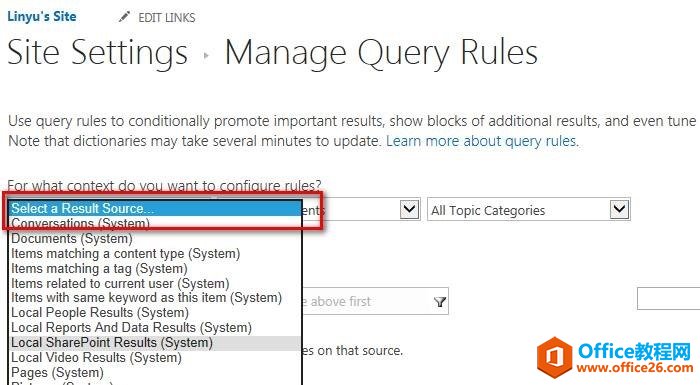Pick Items matching a tag (System)
700x385 pixels.
[x=155, y=268]
